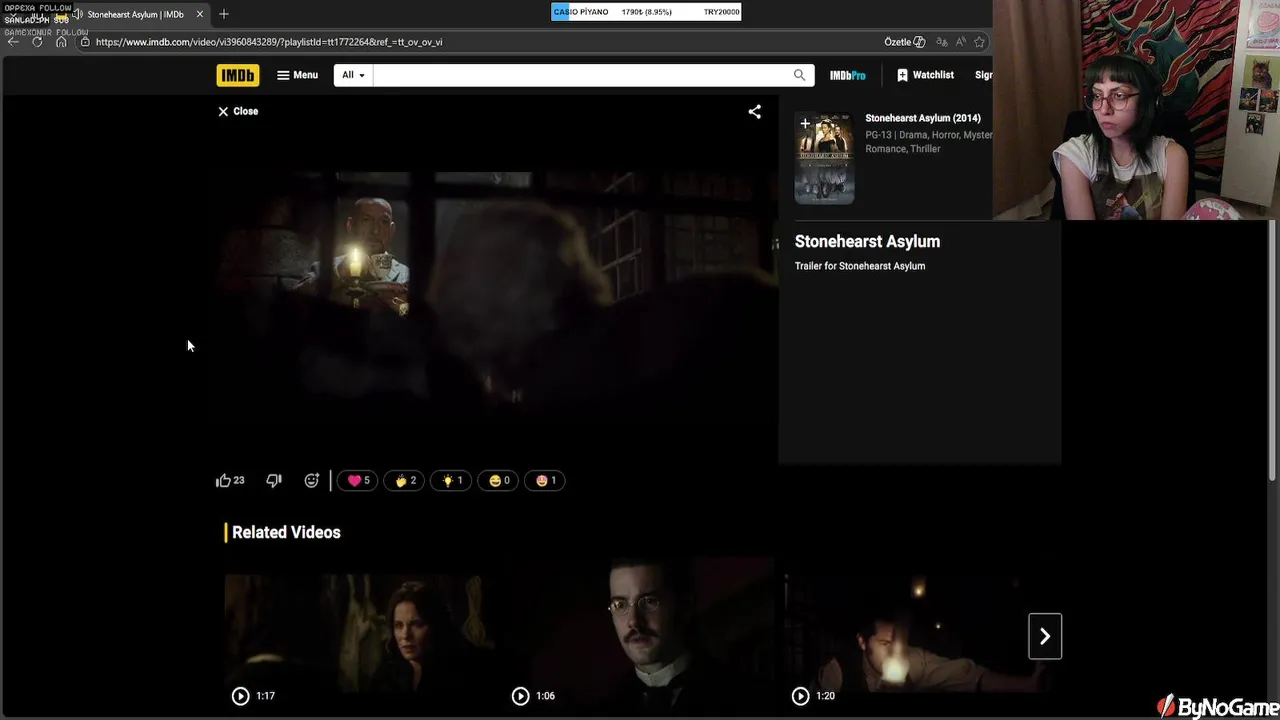Like the trailer with thumbs up

(230, 480)
